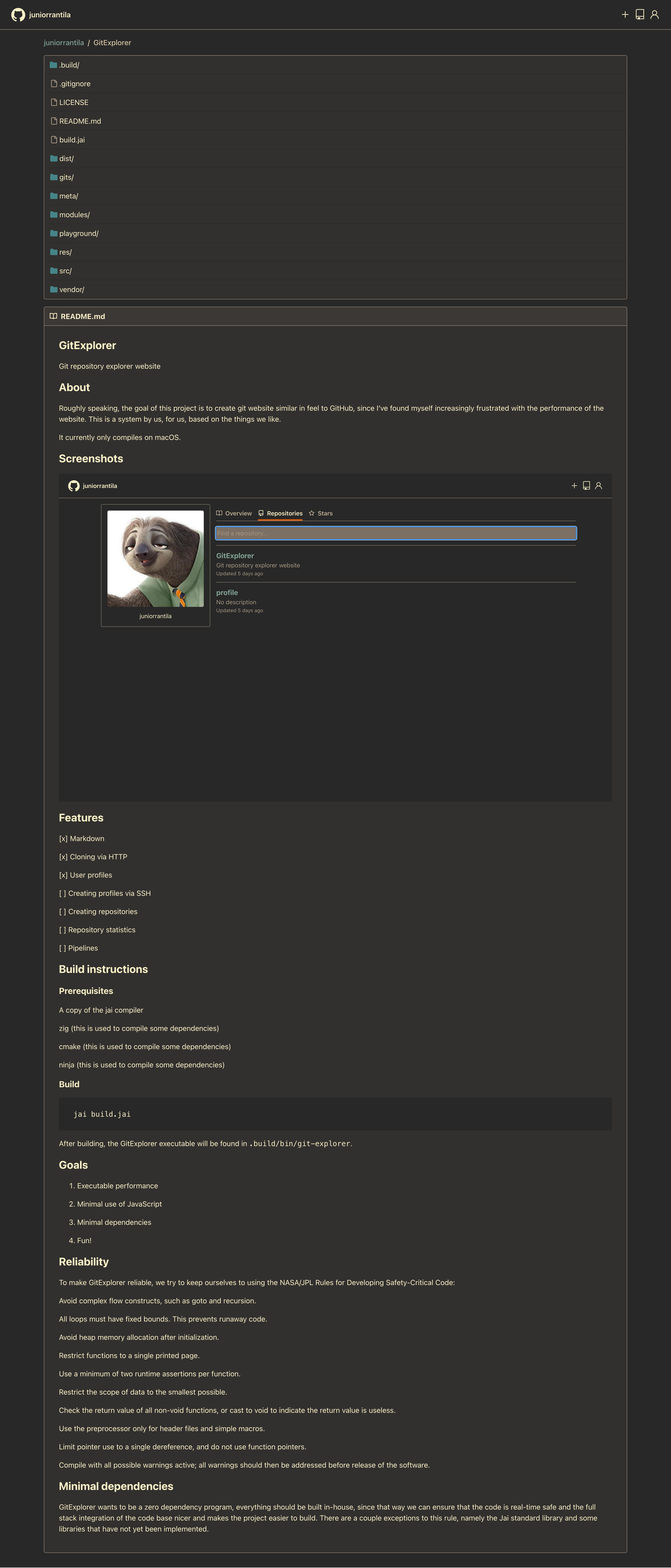Click the dist/ folder icon
The image size is (671, 1568).
pos(54,158)
